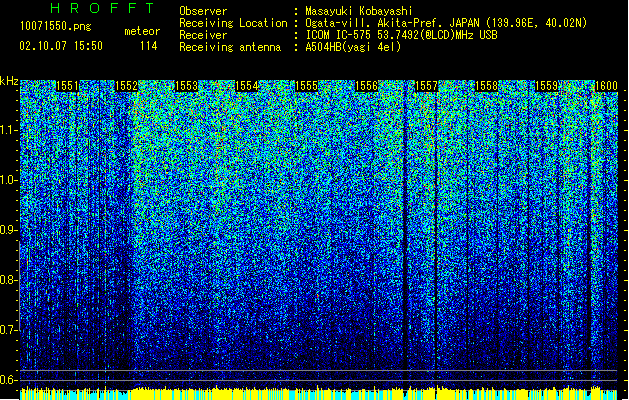Image resolution: width=629 pixels, height=400 pixels.
Task: Click the 1559 time marker
Action: tap(546, 86)
